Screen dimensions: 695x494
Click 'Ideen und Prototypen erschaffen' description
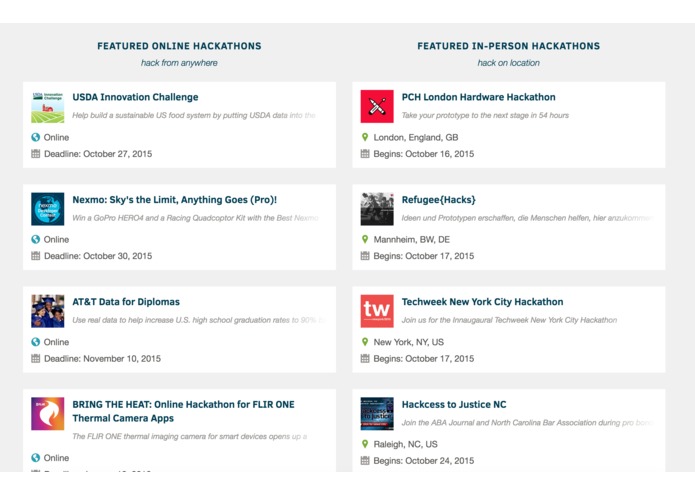(x=527, y=218)
